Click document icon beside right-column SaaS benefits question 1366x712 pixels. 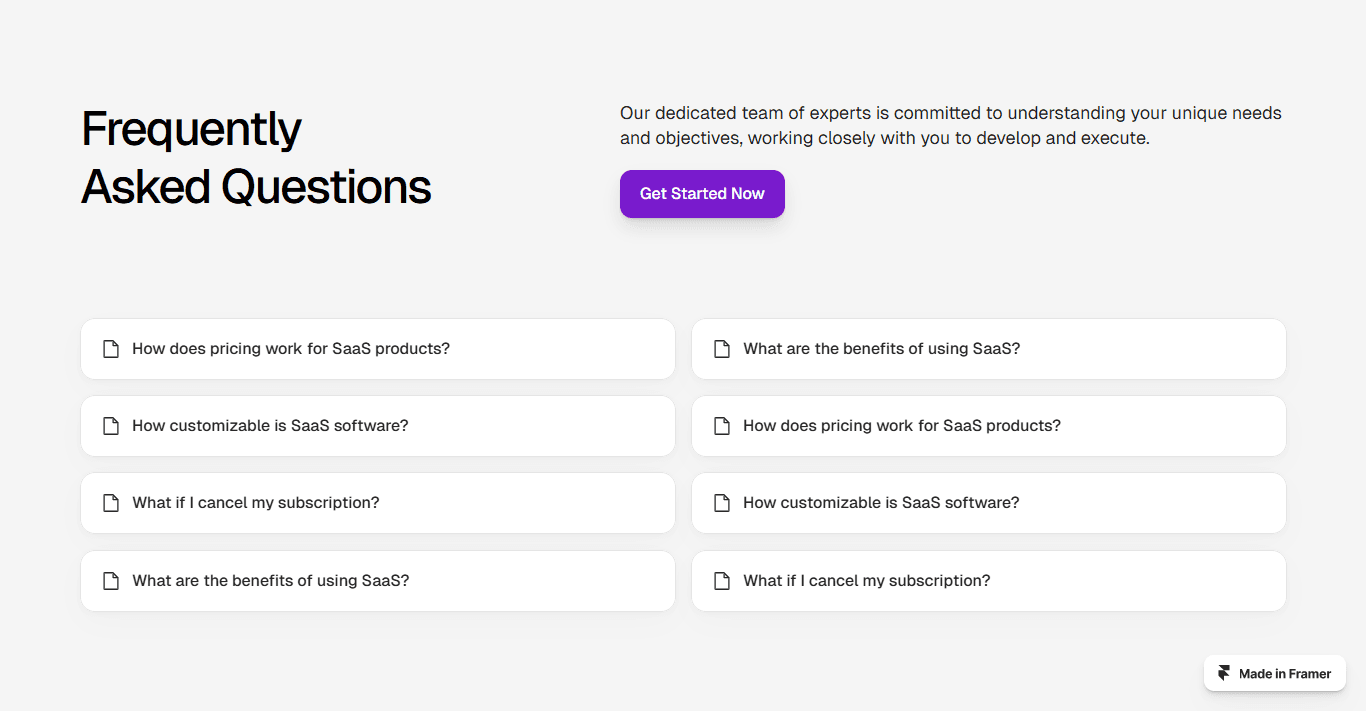click(x=722, y=349)
